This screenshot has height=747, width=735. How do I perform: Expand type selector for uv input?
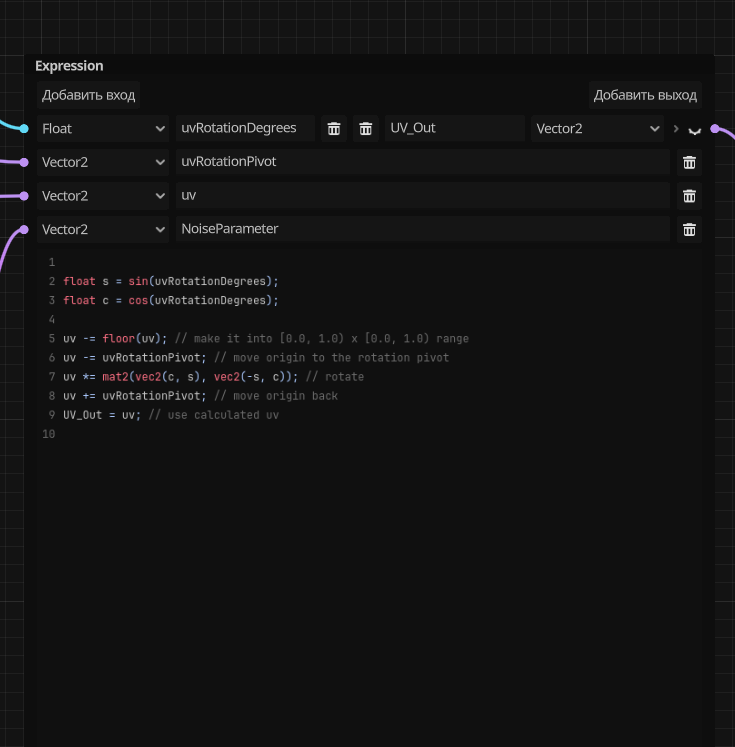click(103, 196)
